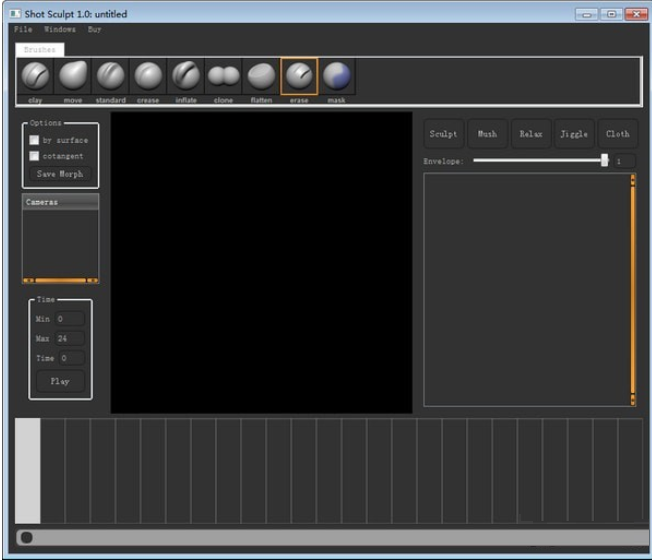Switch to the Brushes tab
Screen dimensions: 652x560
[40, 49]
